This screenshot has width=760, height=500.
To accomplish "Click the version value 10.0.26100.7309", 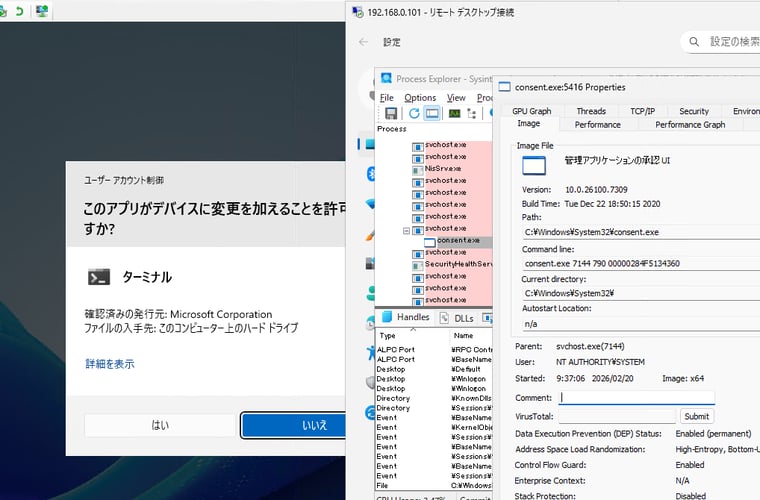I will tap(596, 189).
